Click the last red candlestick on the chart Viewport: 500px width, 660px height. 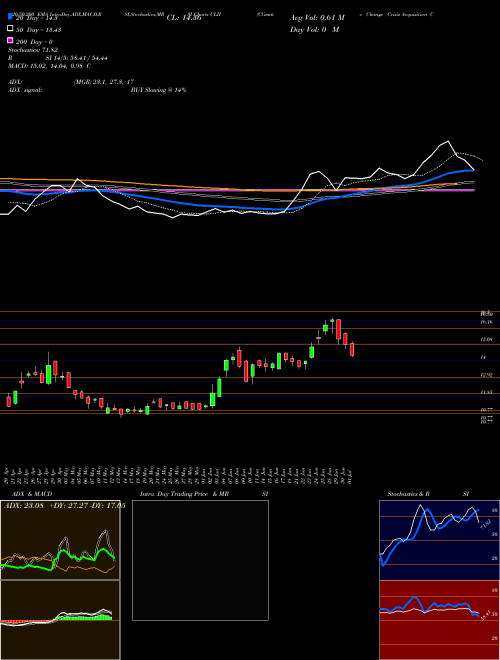[352, 349]
